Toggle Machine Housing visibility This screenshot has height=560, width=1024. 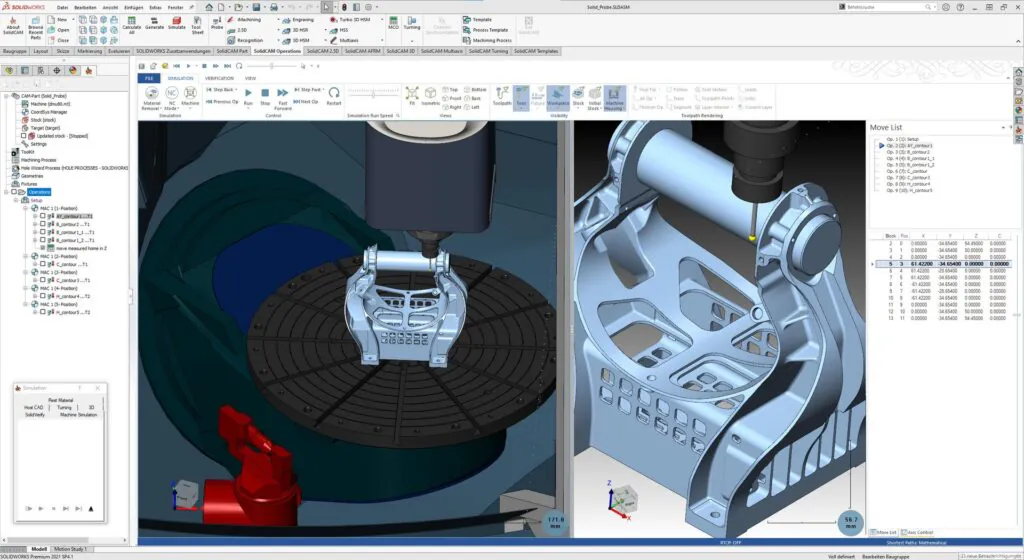click(x=615, y=95)
